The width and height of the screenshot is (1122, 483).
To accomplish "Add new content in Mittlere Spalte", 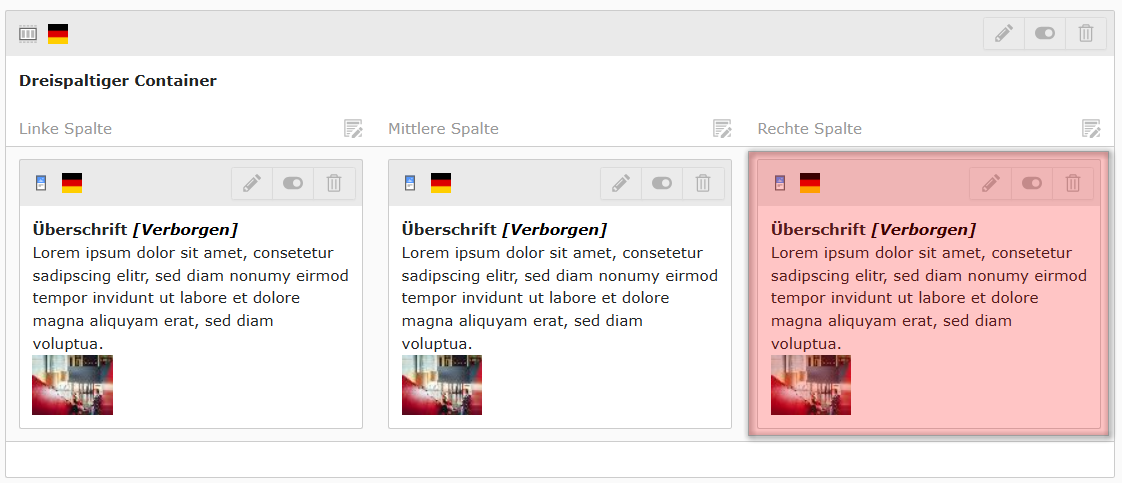I will coord(722,128).
